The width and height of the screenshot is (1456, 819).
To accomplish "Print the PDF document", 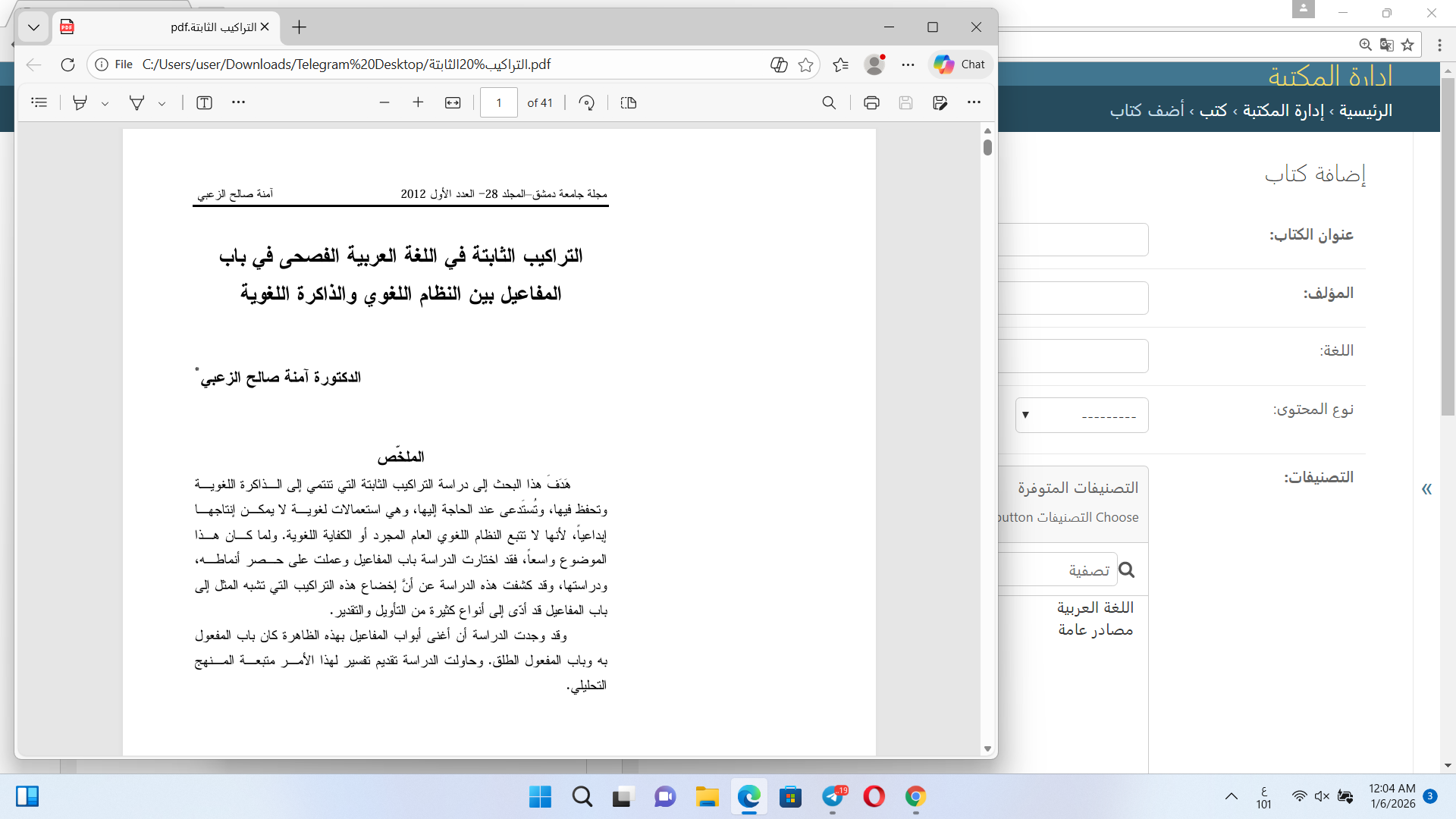I will point(871,102).
